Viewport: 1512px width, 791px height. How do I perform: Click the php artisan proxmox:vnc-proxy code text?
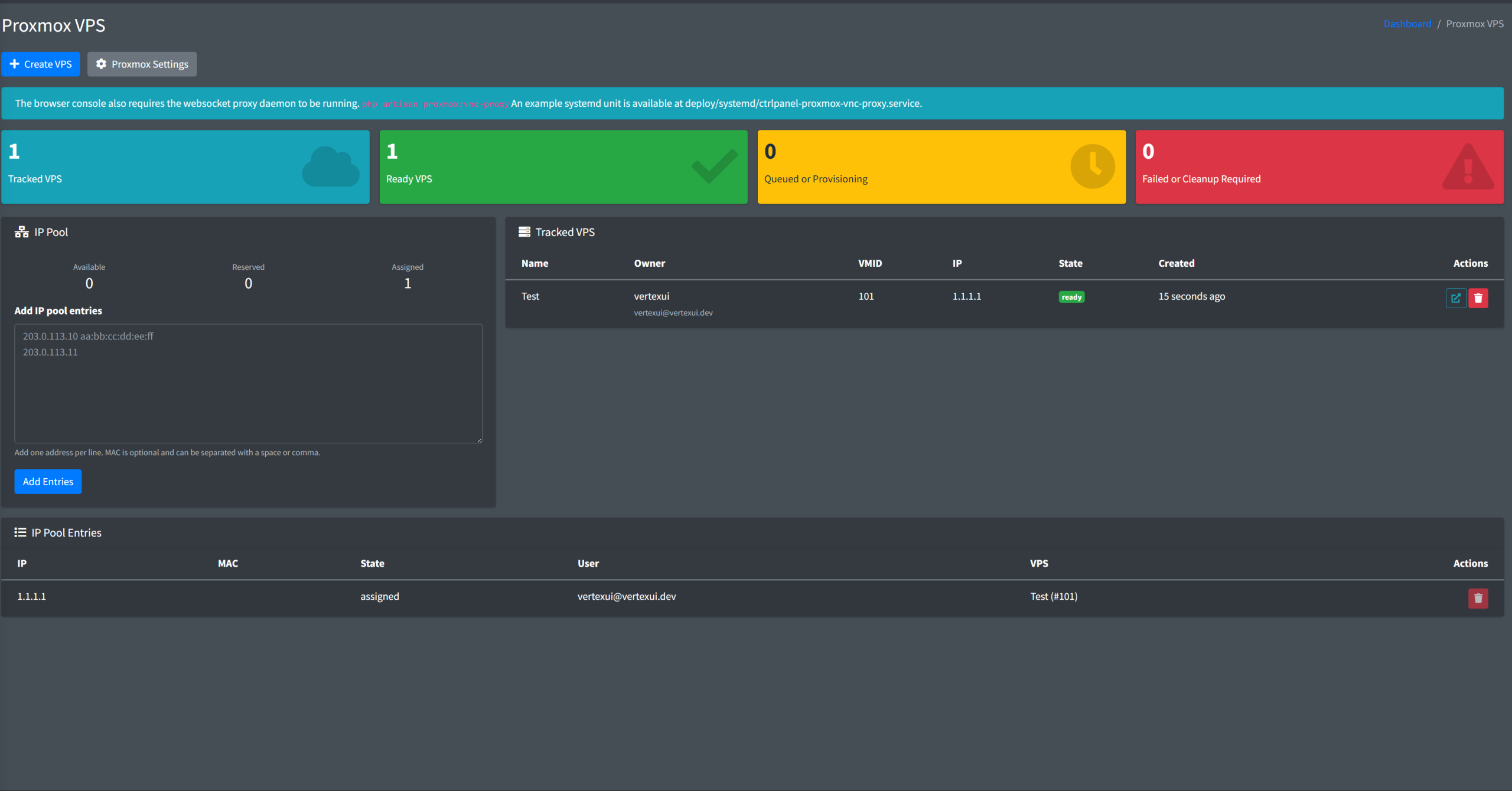tap(435, 104)
